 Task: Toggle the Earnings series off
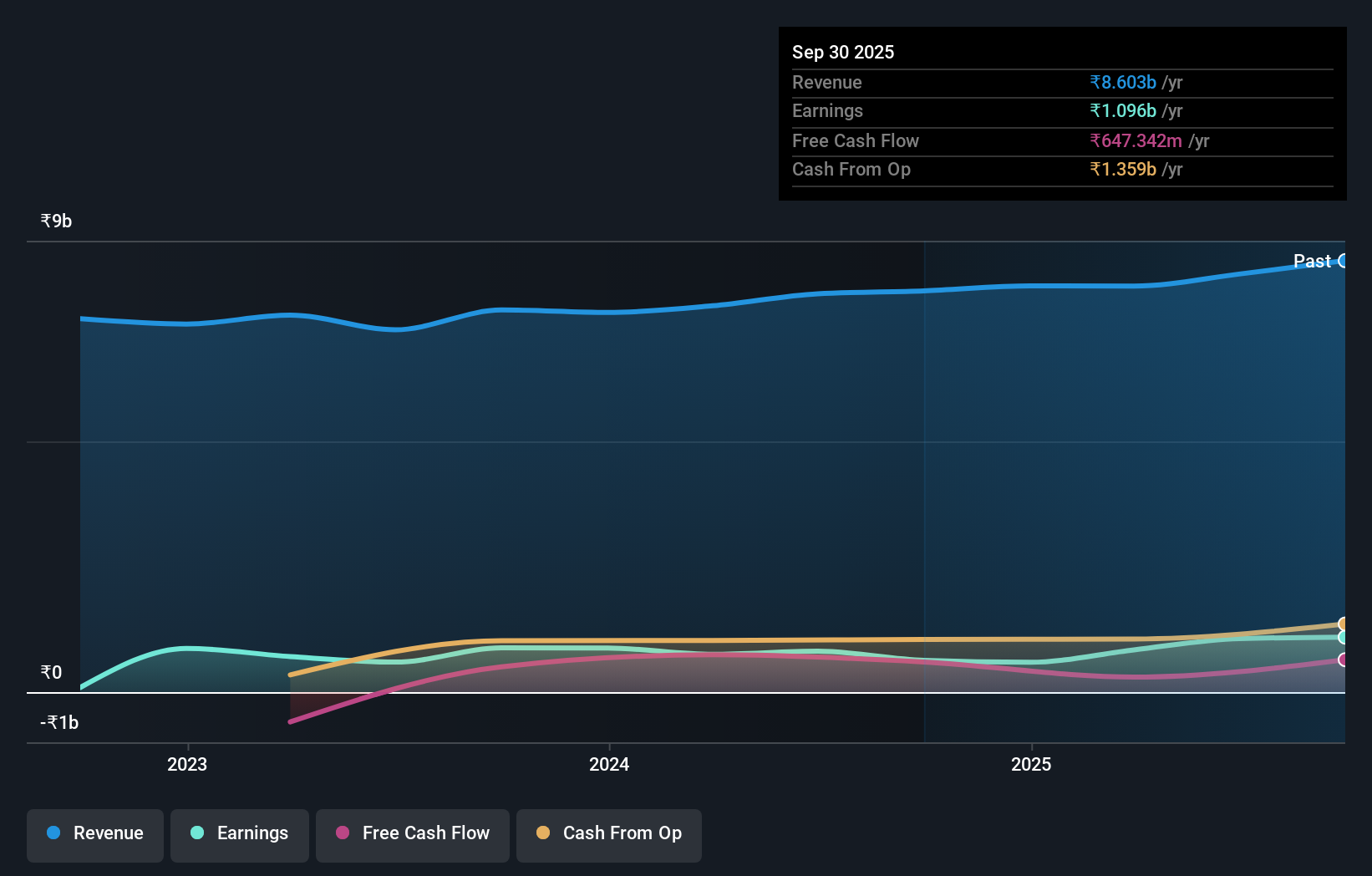(x=239, y=834)
